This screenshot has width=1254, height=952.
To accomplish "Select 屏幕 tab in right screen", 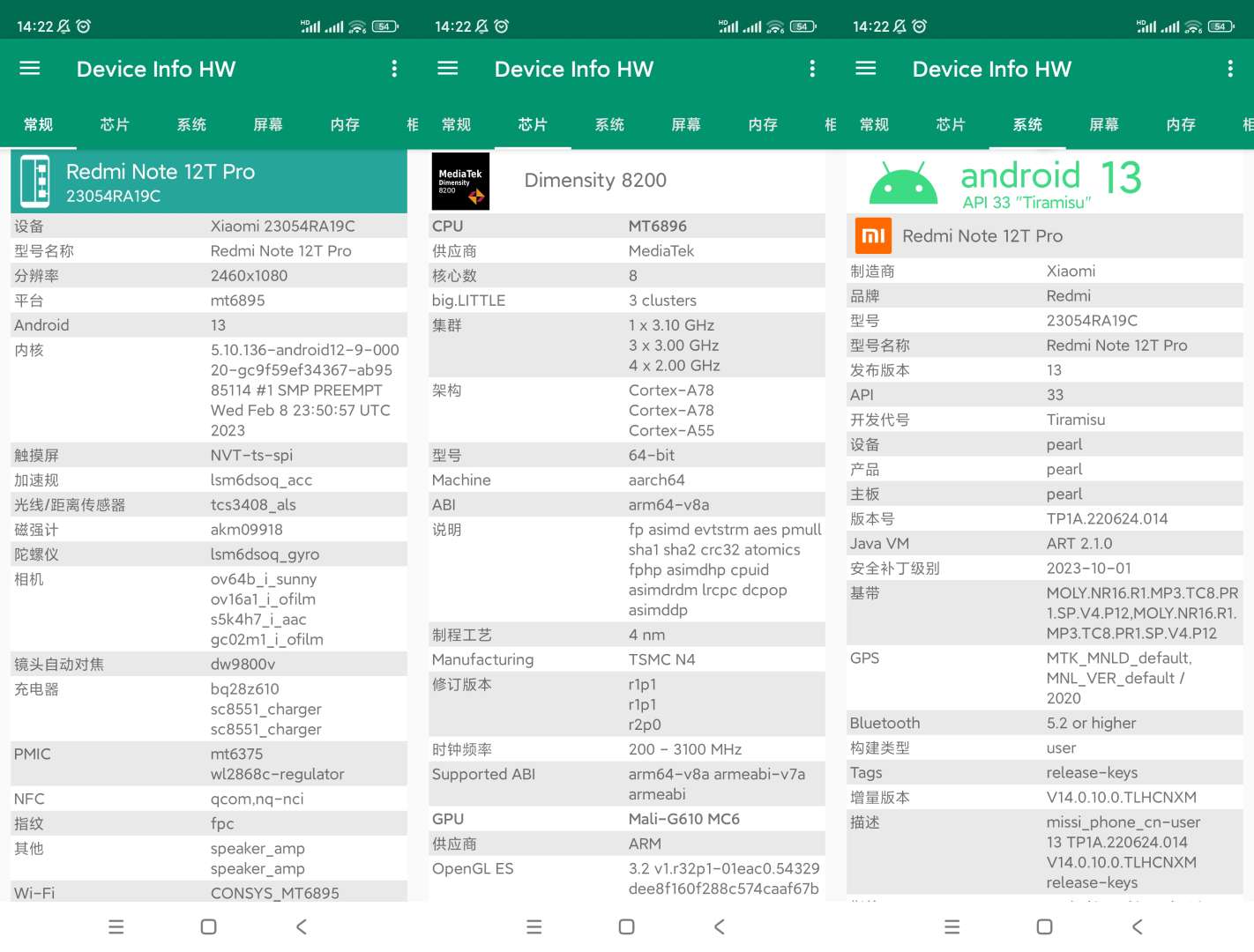I will point(1104,124).
